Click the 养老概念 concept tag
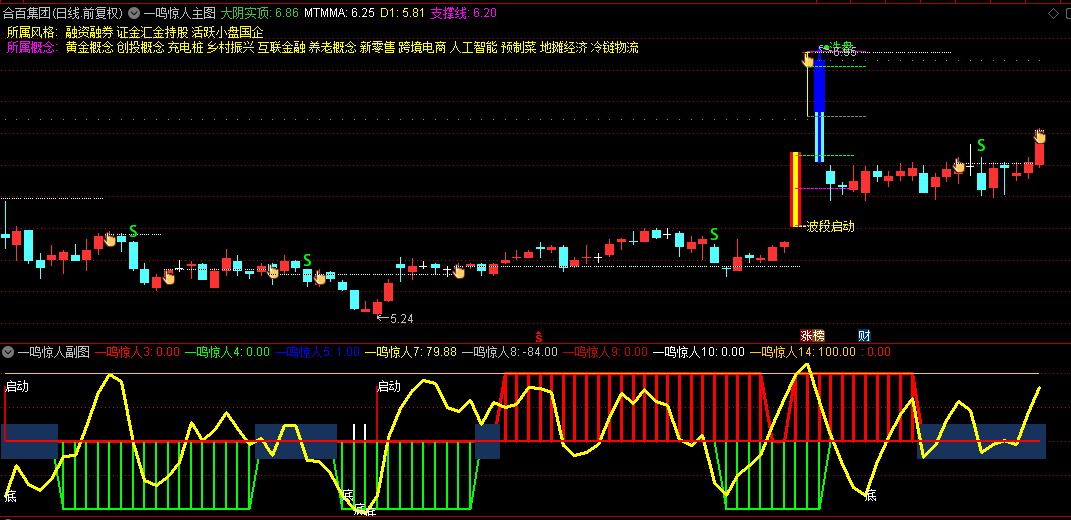 tap(333, 48)
